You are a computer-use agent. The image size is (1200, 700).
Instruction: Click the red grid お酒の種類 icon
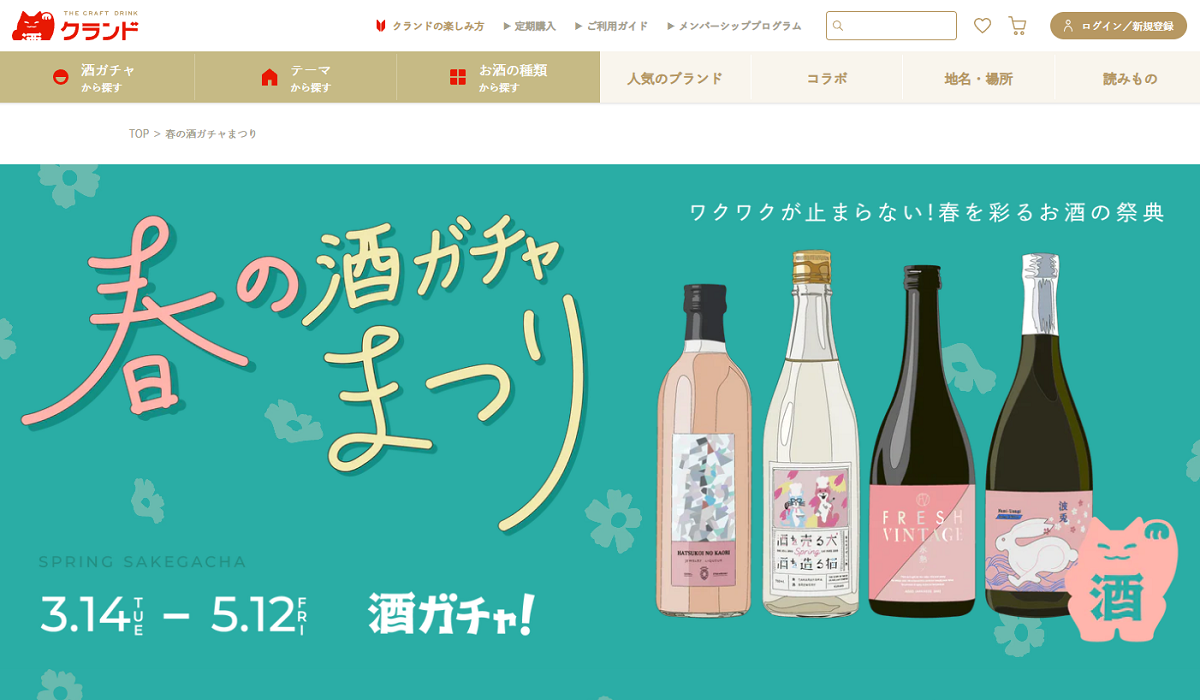[458, 78]
